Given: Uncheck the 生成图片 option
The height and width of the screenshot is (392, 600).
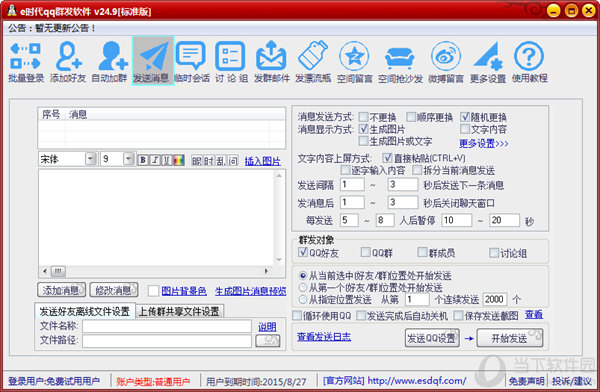Looking at the screenshot, I should [364, 129].
